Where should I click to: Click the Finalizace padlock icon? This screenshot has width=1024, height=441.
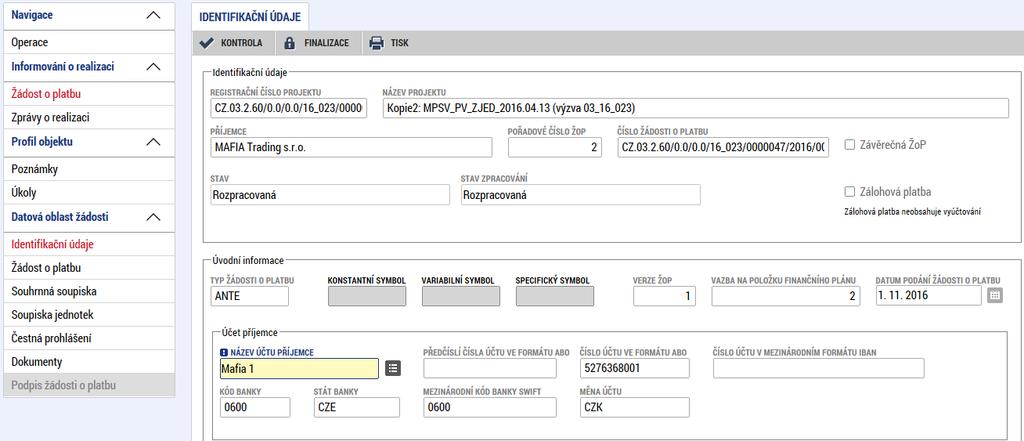pos(289,43)
